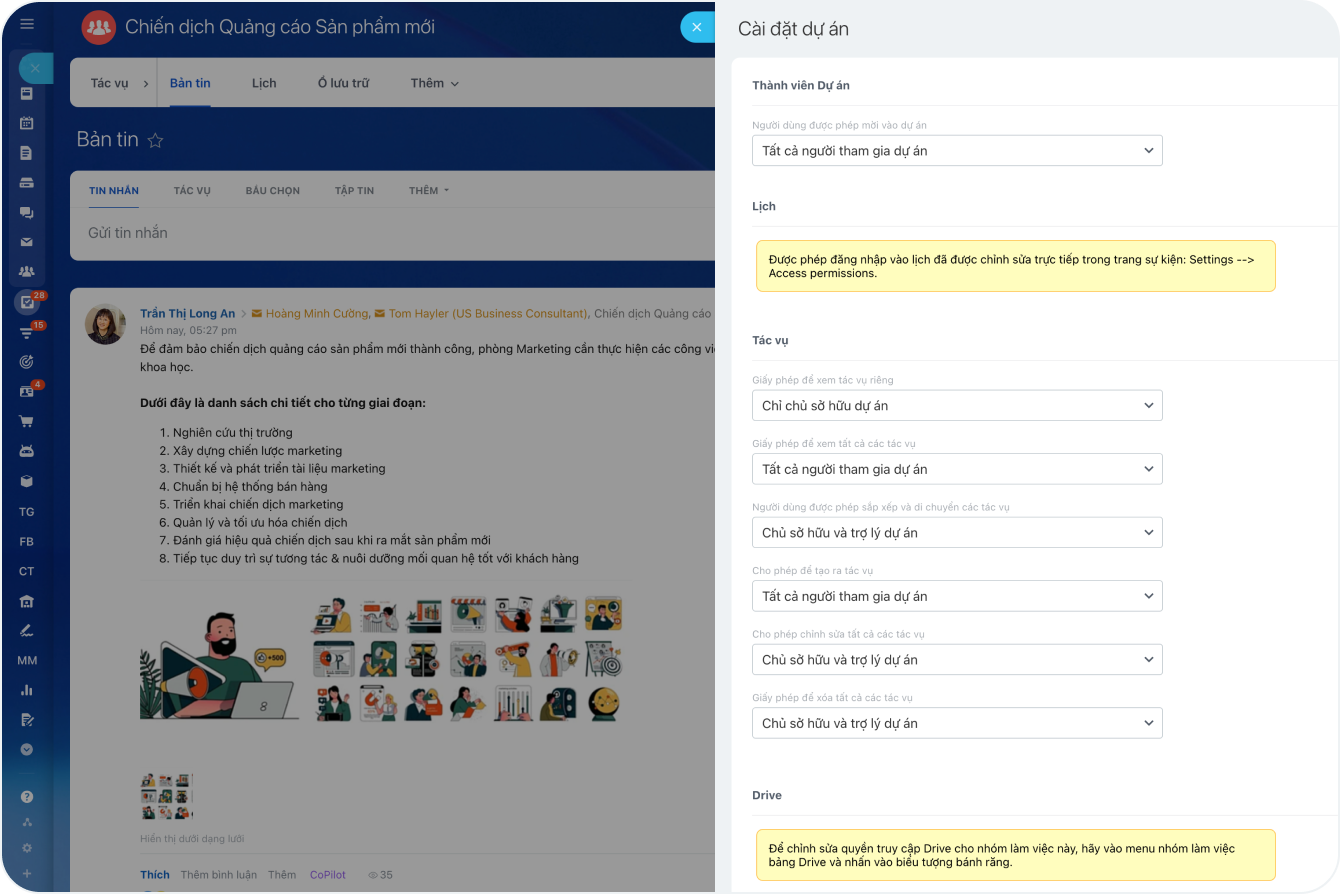1340x894 pixels.
Task: Select the BẦU CHỌN tab
Action: [x=272, y=190]
